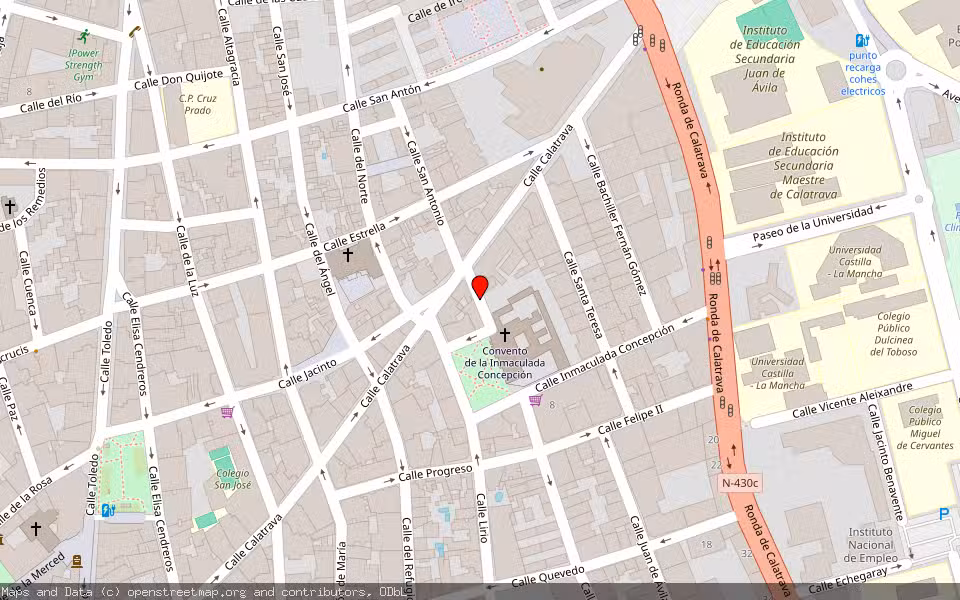This screenshot has height=600, width=960.
Task: Click the 'Calle de la Luz' label
Action: coord(187,260)
